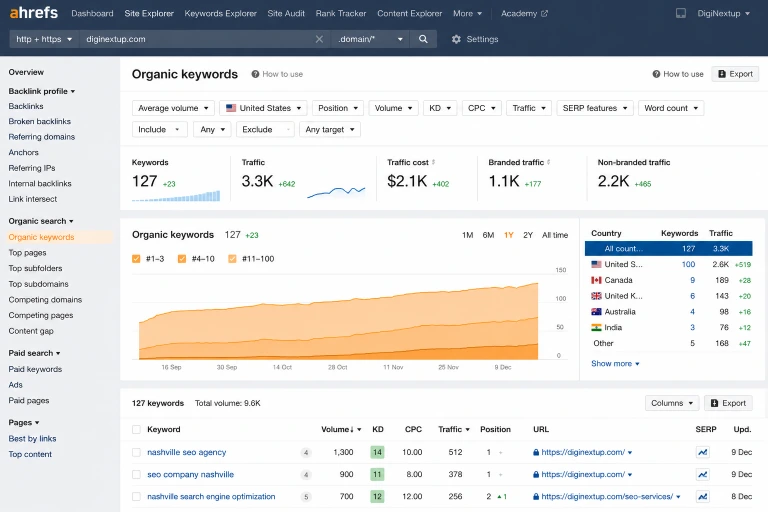768x512 pixels.
Task: Click the notifications screen icon near DigiNextup
Action: click(x=681, y=13)
